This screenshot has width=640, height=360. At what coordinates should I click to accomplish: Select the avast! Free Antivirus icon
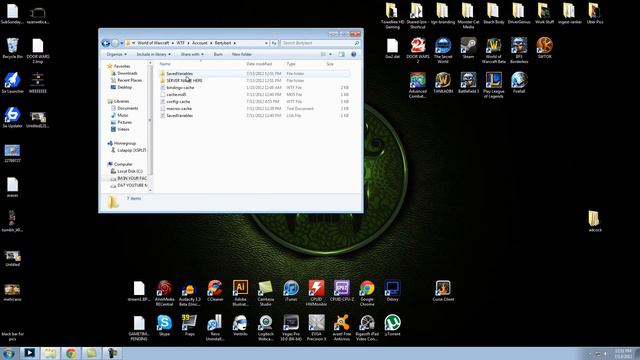pos(342,328)
